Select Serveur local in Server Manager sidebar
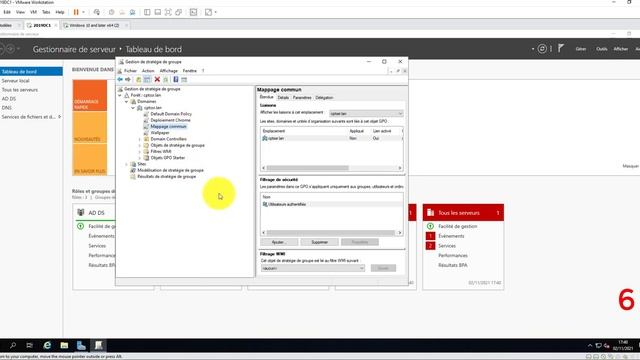Screen dimensions: 640x360 (16, 81)
